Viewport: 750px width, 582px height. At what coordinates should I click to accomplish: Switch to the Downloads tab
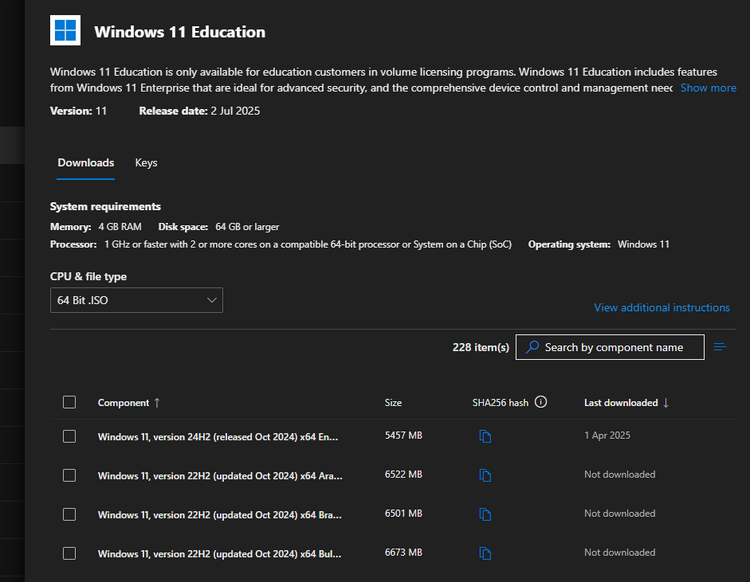(x=86, y=163)
